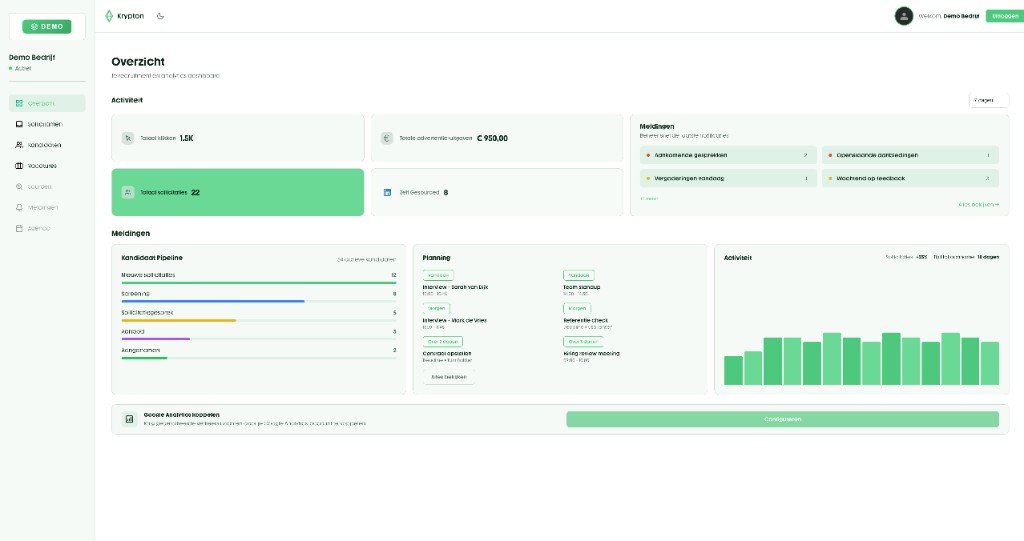This screenshot has width=1024, height=541.
Task: Click the Sourcen search icon in the sidebar
Action: click(19, 187)
